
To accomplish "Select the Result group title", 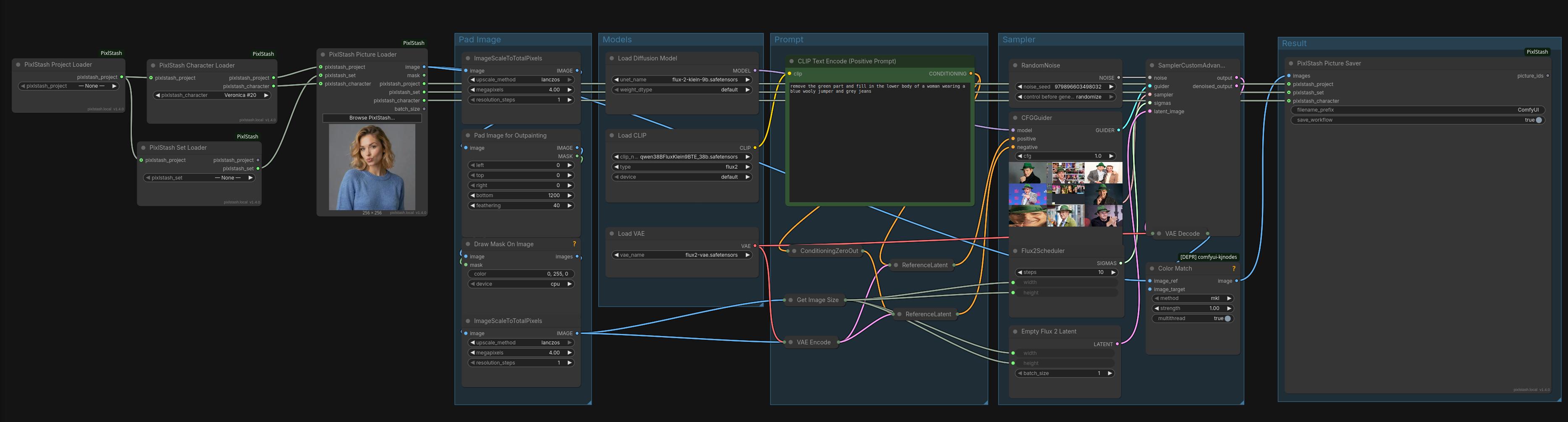I will click(1294, 43).
